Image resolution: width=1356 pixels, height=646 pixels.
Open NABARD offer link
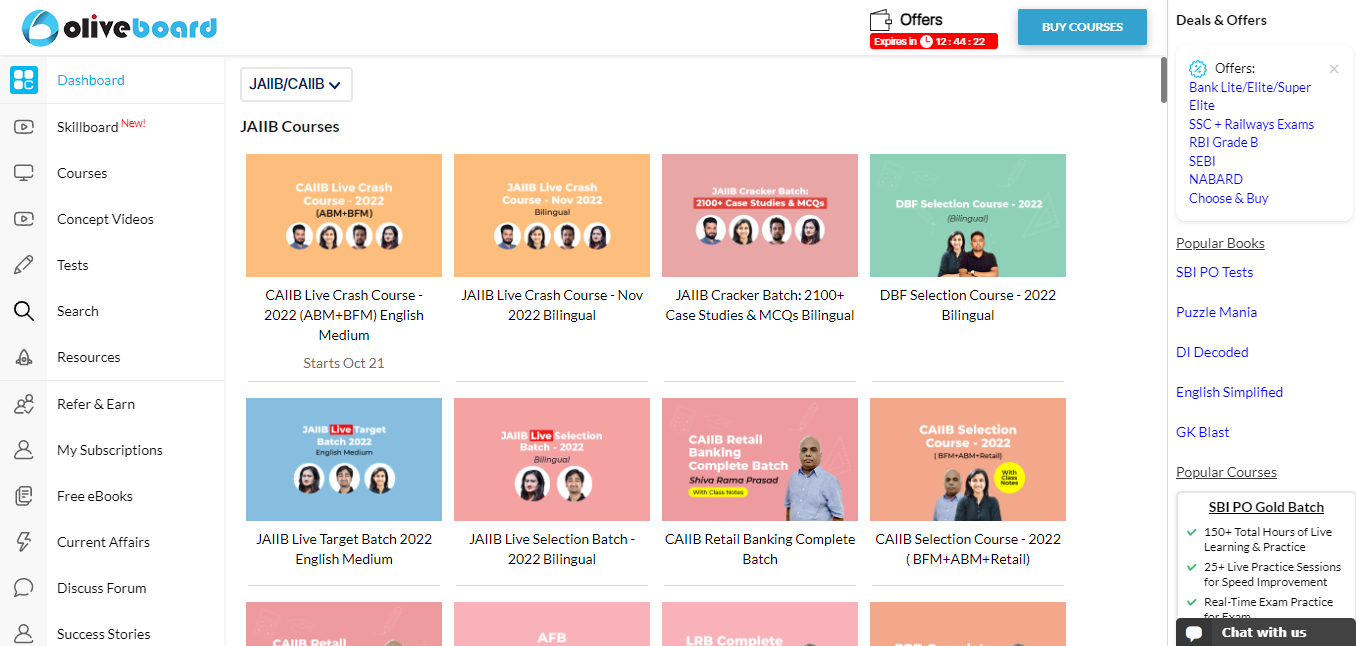click(1216, 179)
